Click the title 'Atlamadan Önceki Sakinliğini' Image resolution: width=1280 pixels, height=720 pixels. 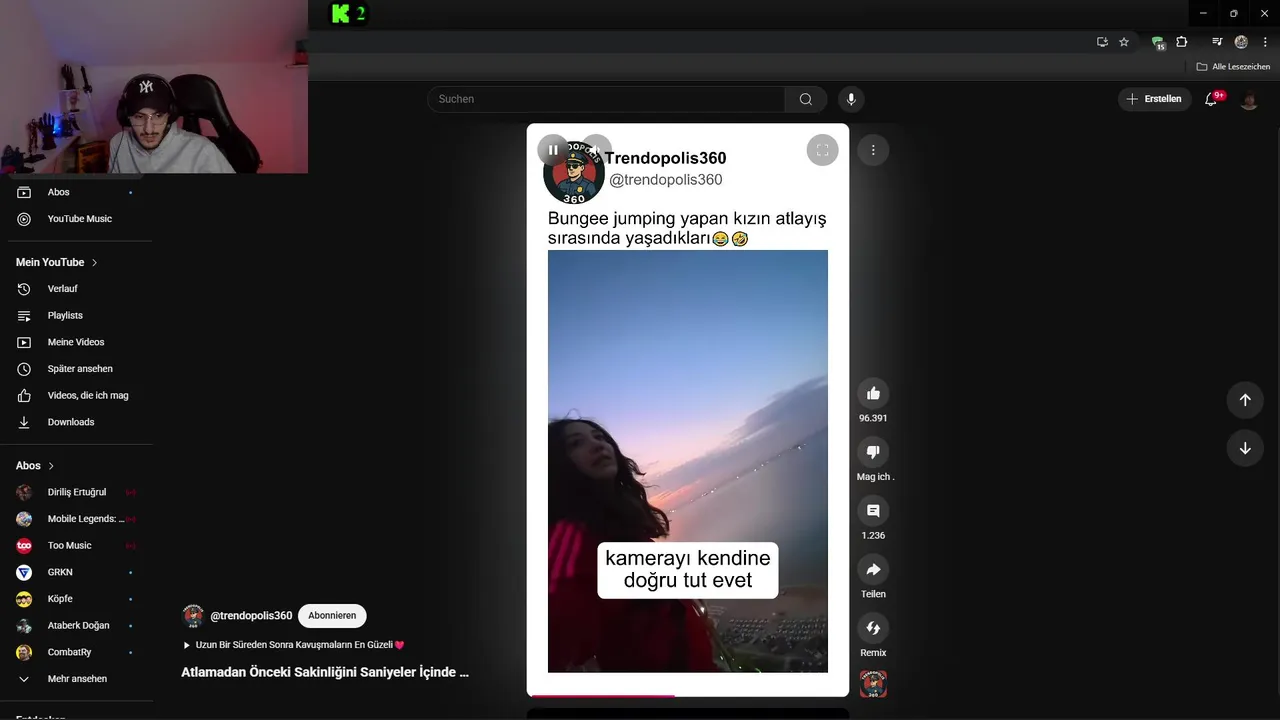pos(325,672)
